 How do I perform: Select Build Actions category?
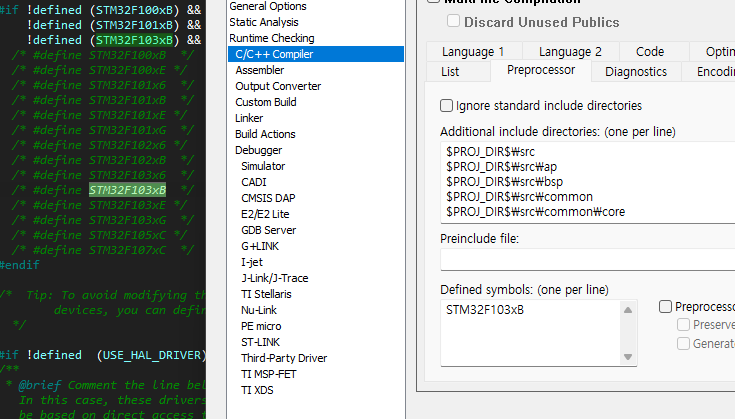click(x=265, y=134)
